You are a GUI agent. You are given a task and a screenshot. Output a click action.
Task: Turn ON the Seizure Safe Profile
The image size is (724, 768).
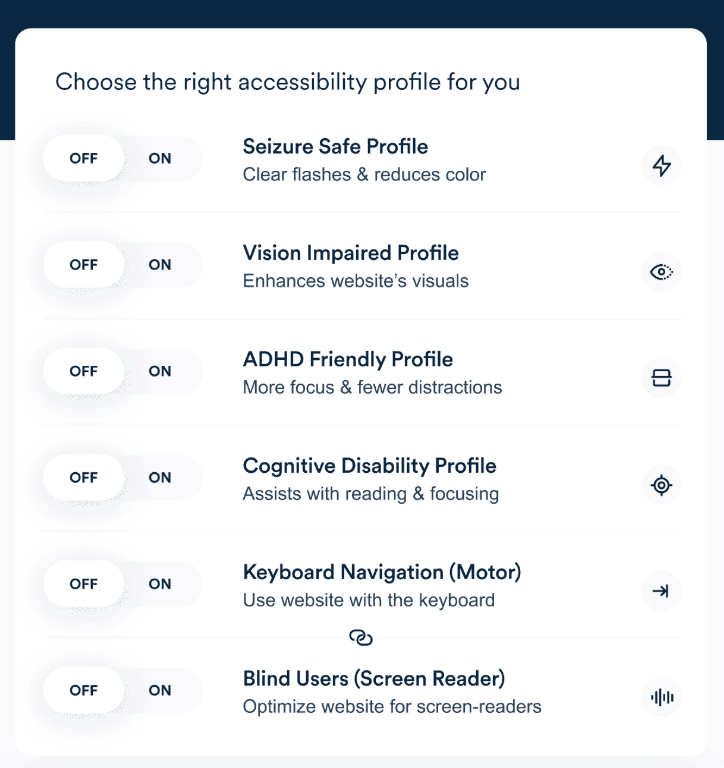pyautogui.click(x=160, y=158)
